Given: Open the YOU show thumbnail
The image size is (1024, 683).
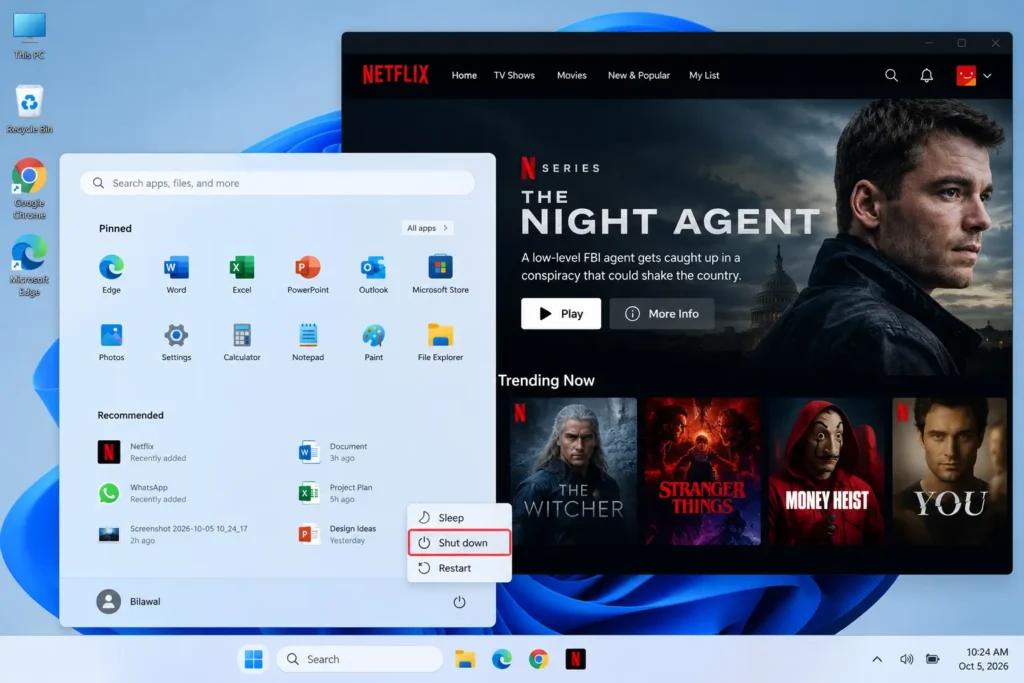Looking at the screenshot, I should (x=950, y=471).
